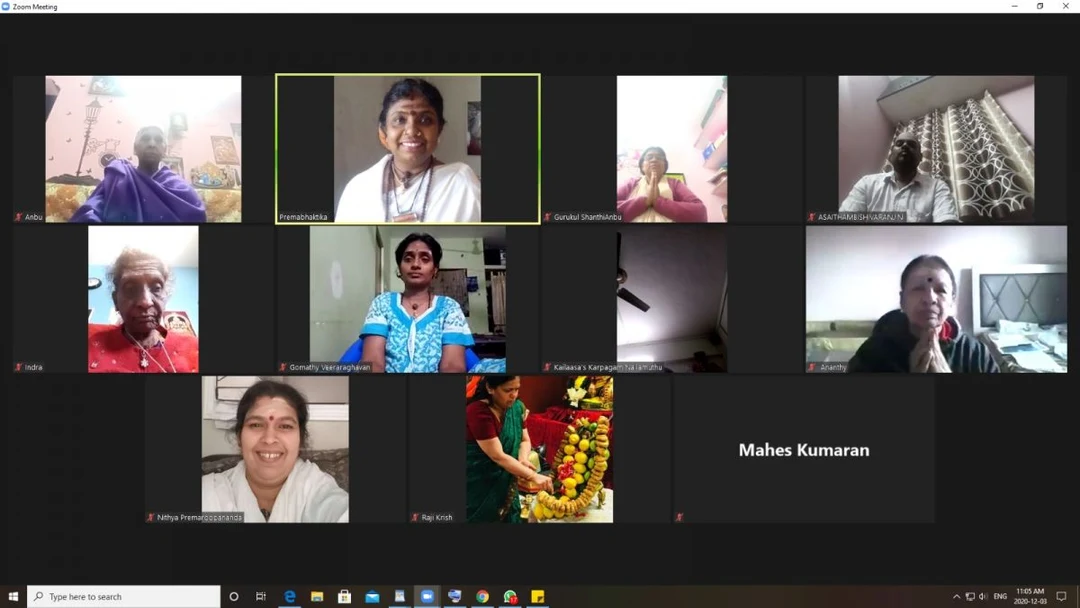Select ASAITHAMBISHVARAN.N's video tile
This screenshot has width=1080, height=608.
coord(936,149)
